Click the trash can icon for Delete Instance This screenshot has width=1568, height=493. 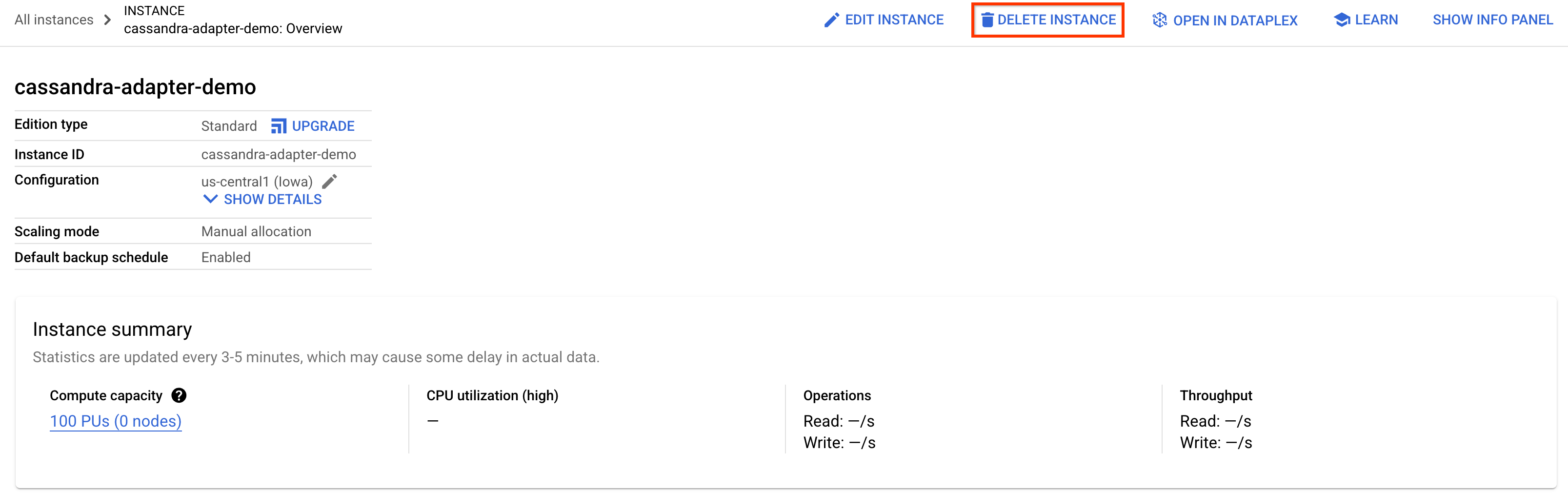(x=986, y=20)
